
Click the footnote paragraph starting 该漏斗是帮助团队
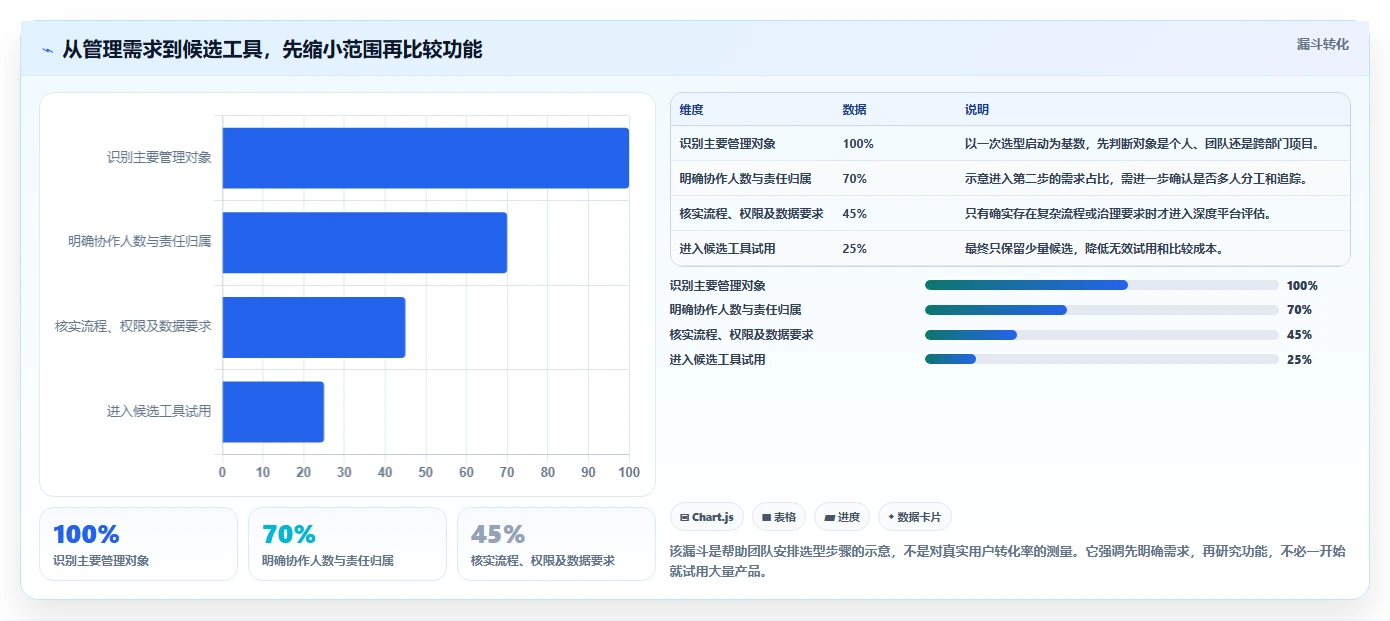point(1008,562)
